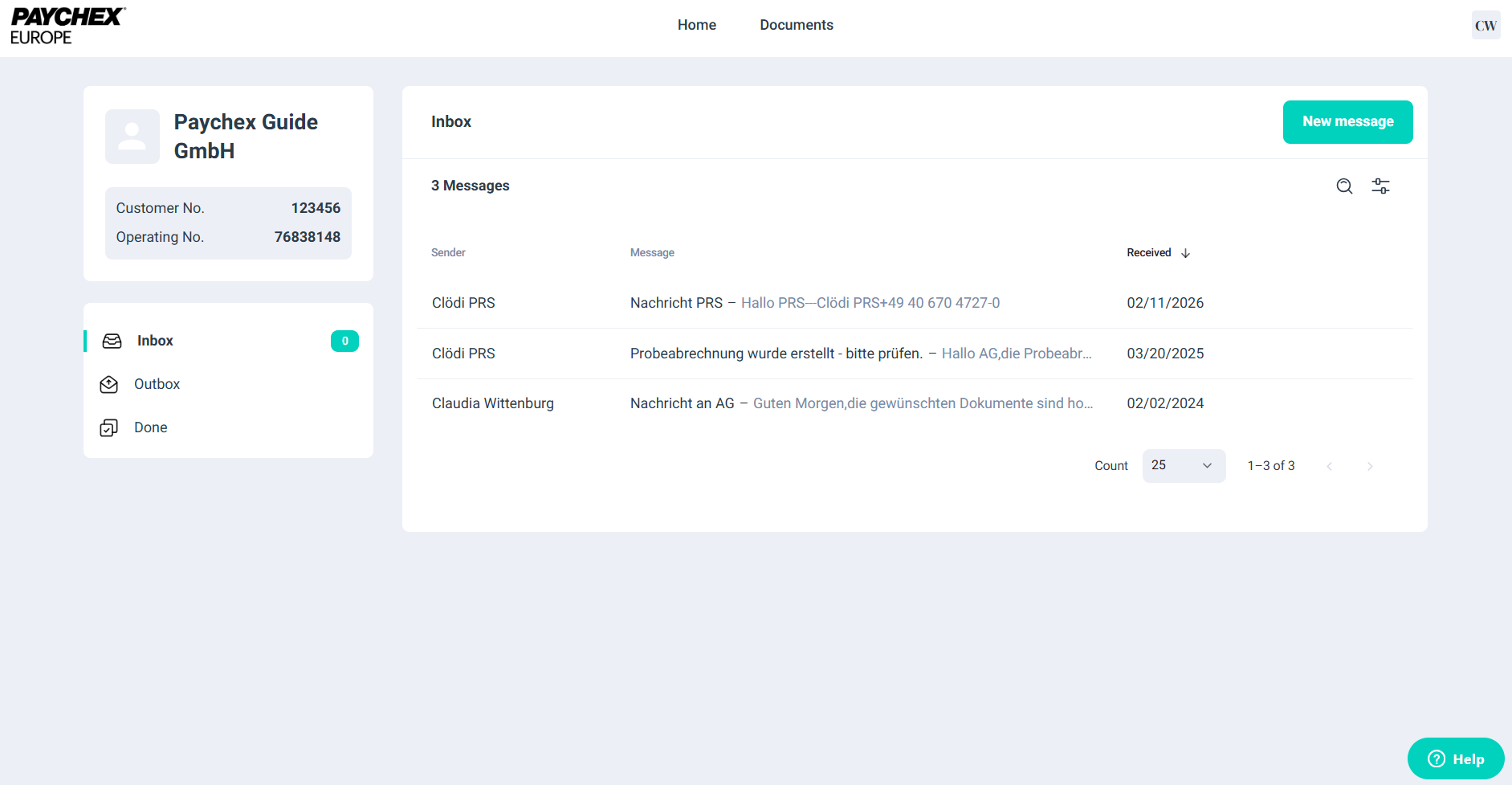Image resolution: width=1512 pixels, height=785 pixels.
Task: Click the company profile placeholder avatar
Action: (x=132, y=137)
